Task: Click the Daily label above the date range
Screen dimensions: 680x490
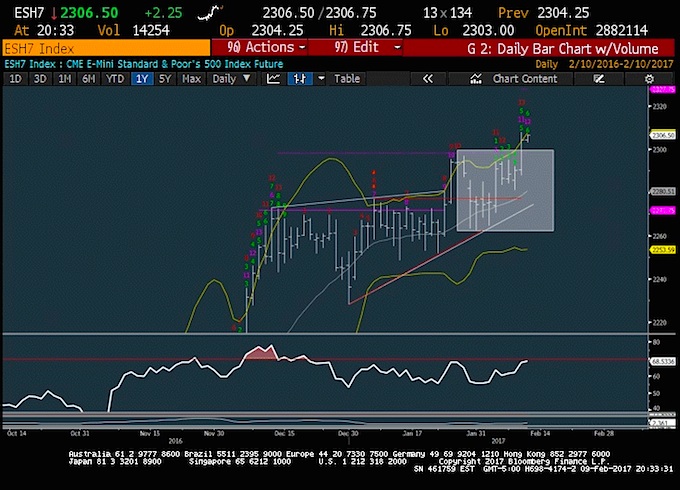Action: (546, 64)
